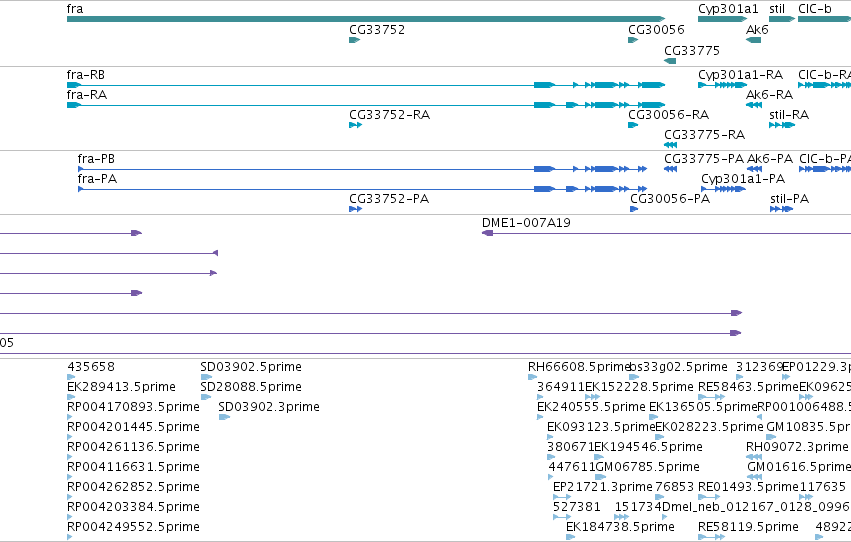Viewport: 851px width, 542px height.
Task: Select the CG30056 gene arrow
Action: [x=633, y=40]
